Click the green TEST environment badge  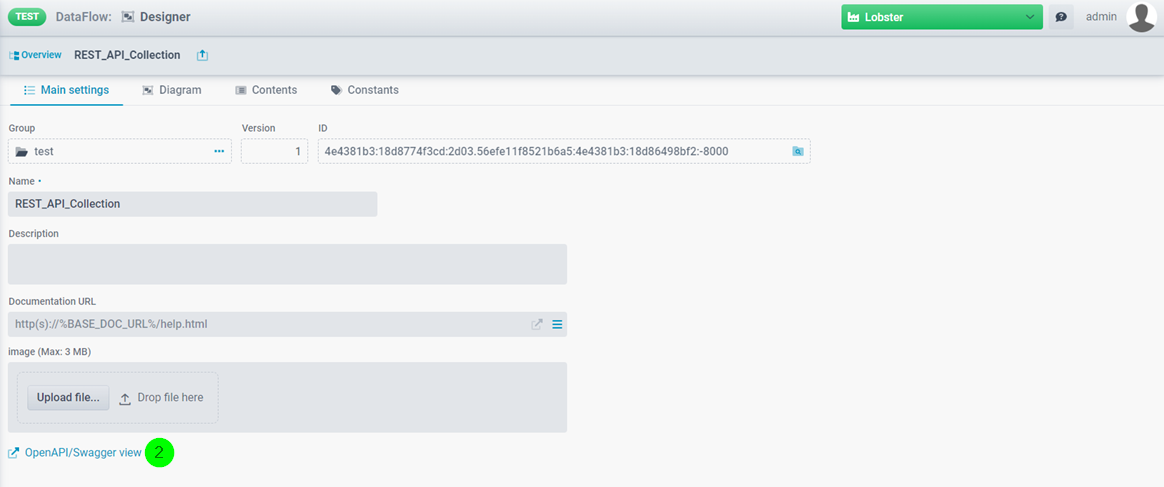(27, 17)
